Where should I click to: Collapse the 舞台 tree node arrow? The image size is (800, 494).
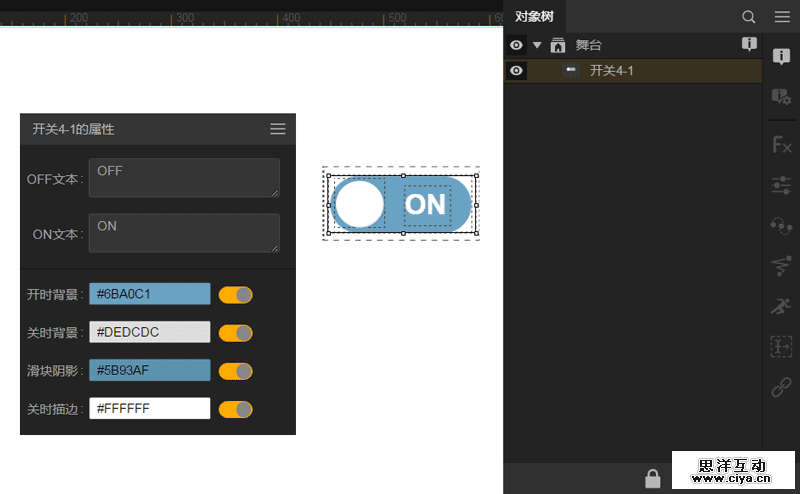tap(537, 45)
